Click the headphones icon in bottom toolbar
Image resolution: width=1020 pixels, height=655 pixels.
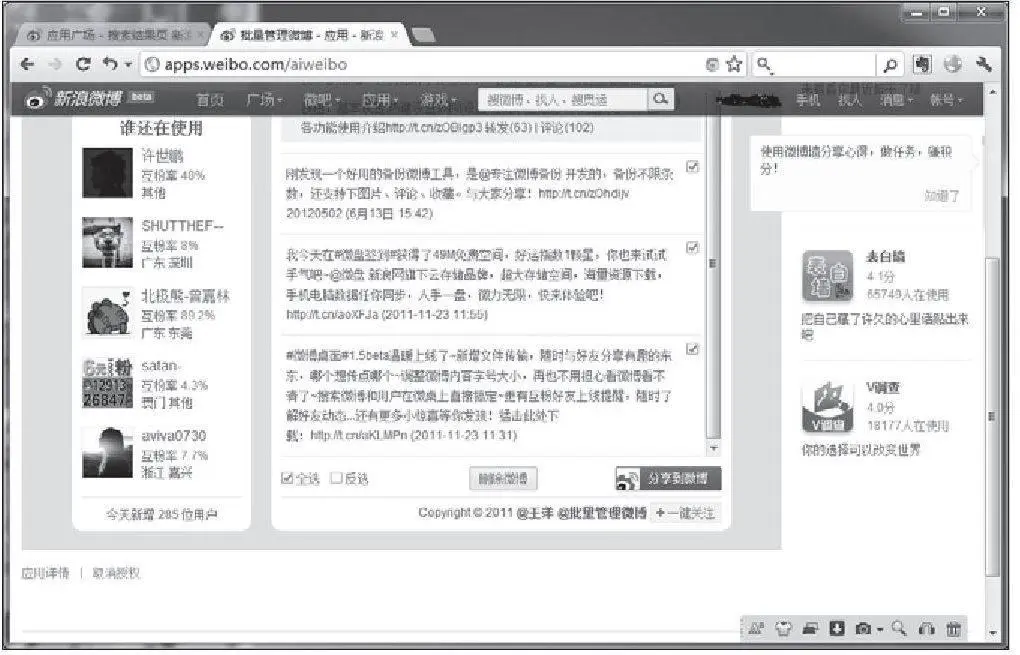[x=926, y=629]
